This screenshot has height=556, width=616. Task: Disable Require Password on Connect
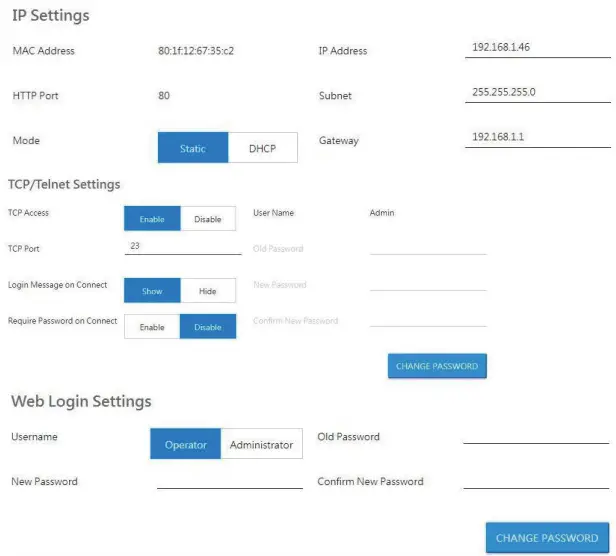point(208,327)
